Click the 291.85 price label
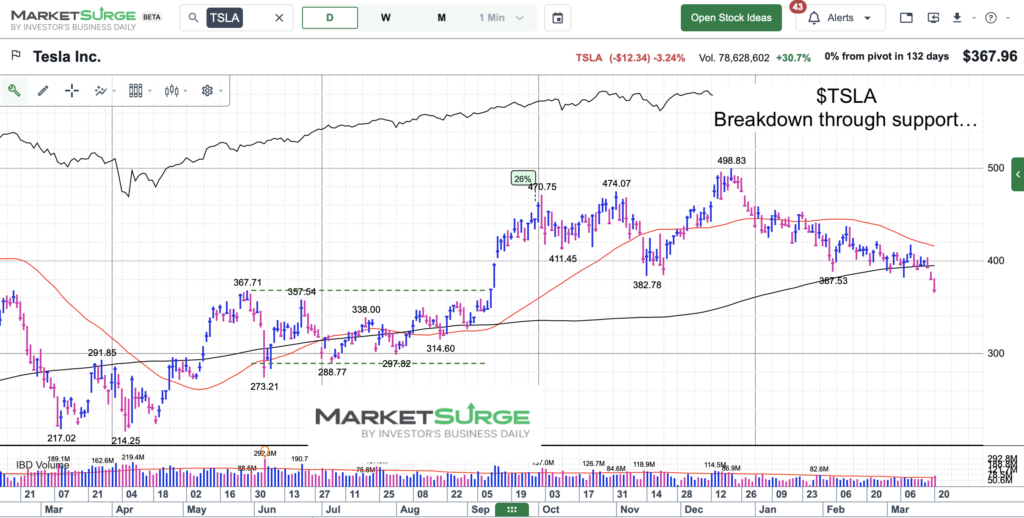 102,353
